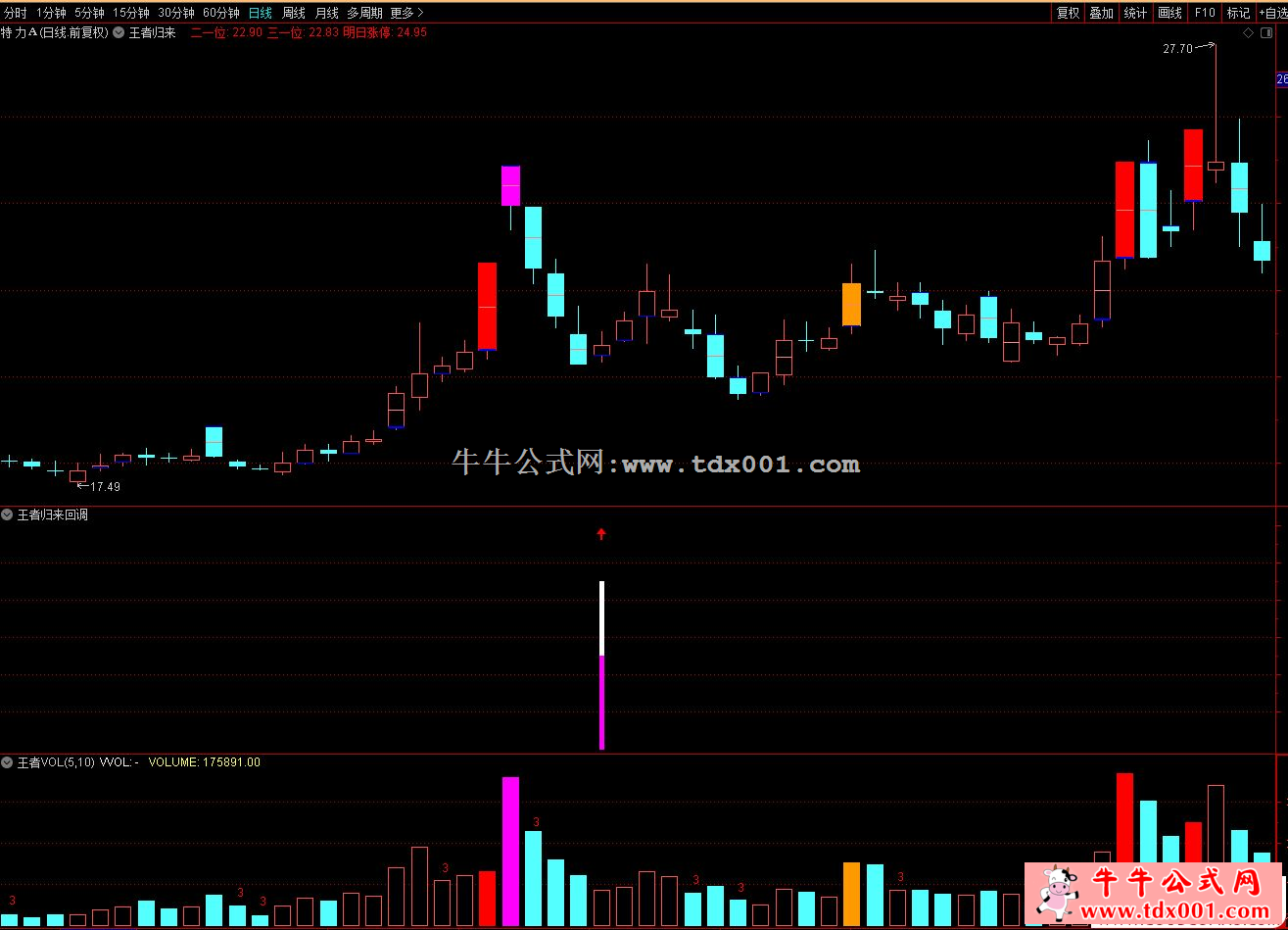Toggle the side panel icon atop chart
This screenshot has width=1288, height=930.
[1264, 32]
